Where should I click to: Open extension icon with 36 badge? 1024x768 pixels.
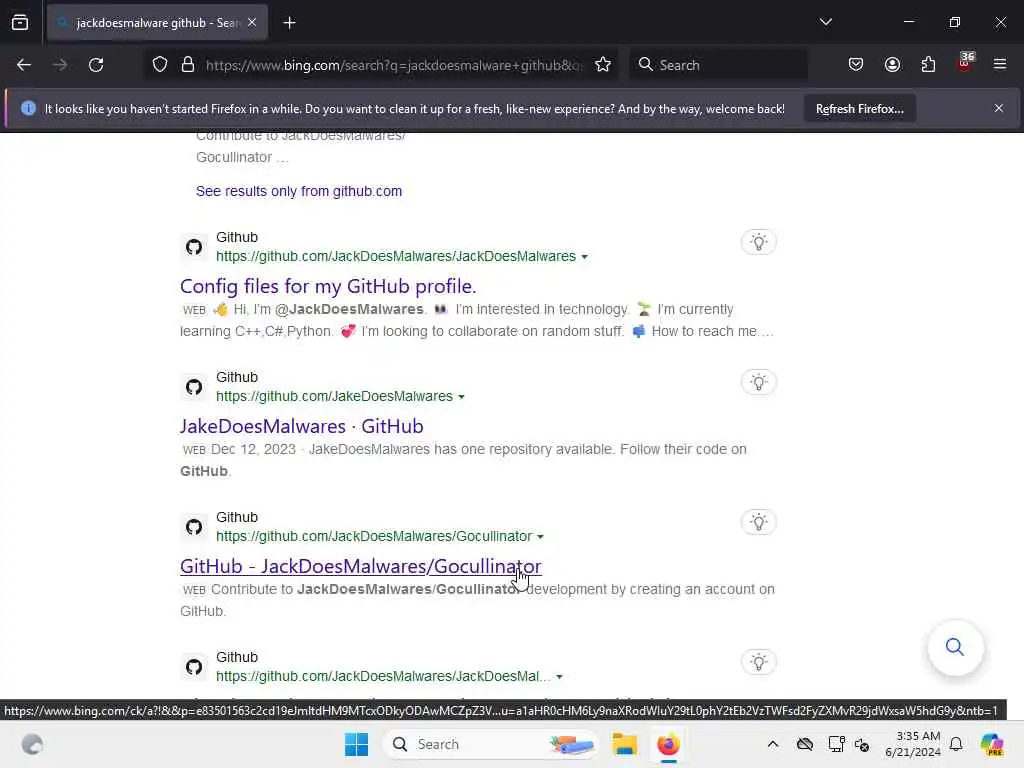click(965, 63)
